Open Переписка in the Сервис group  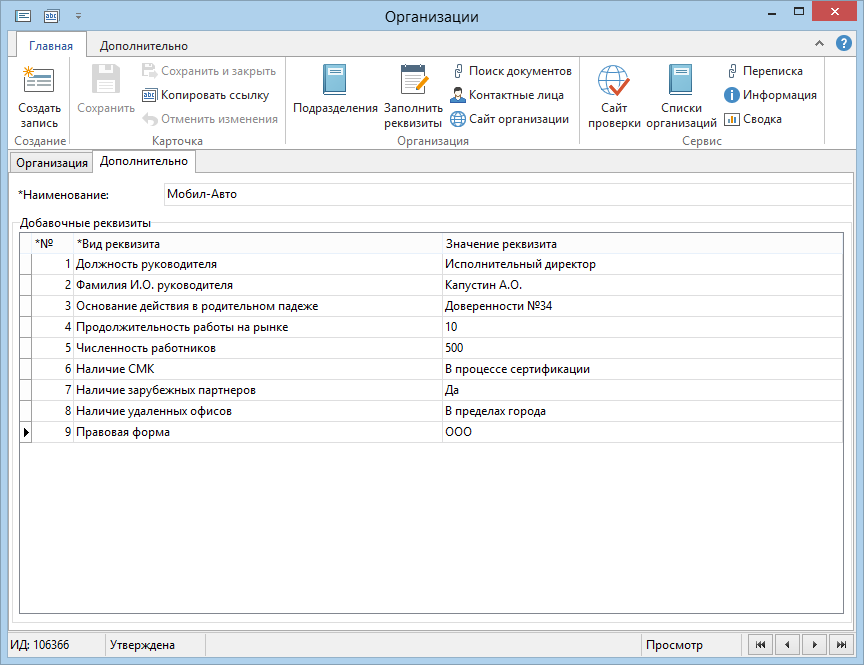tap(764, 71)
